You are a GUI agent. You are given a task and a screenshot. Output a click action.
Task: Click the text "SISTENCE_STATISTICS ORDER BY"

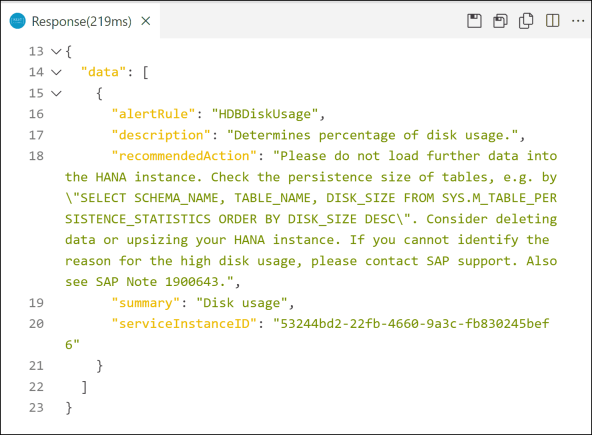[172, 219]
